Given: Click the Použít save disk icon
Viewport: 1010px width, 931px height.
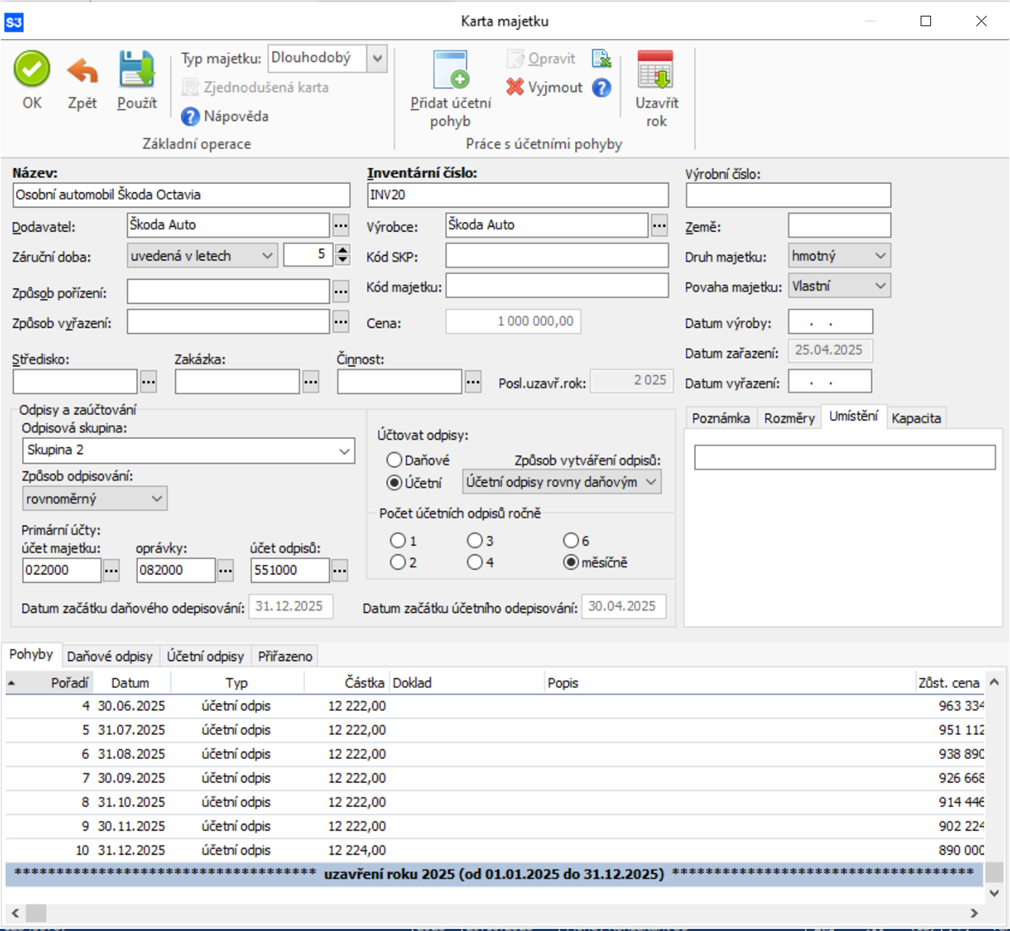Looking at the screenshot, I should pyautogui.click(x=137, y=70).
